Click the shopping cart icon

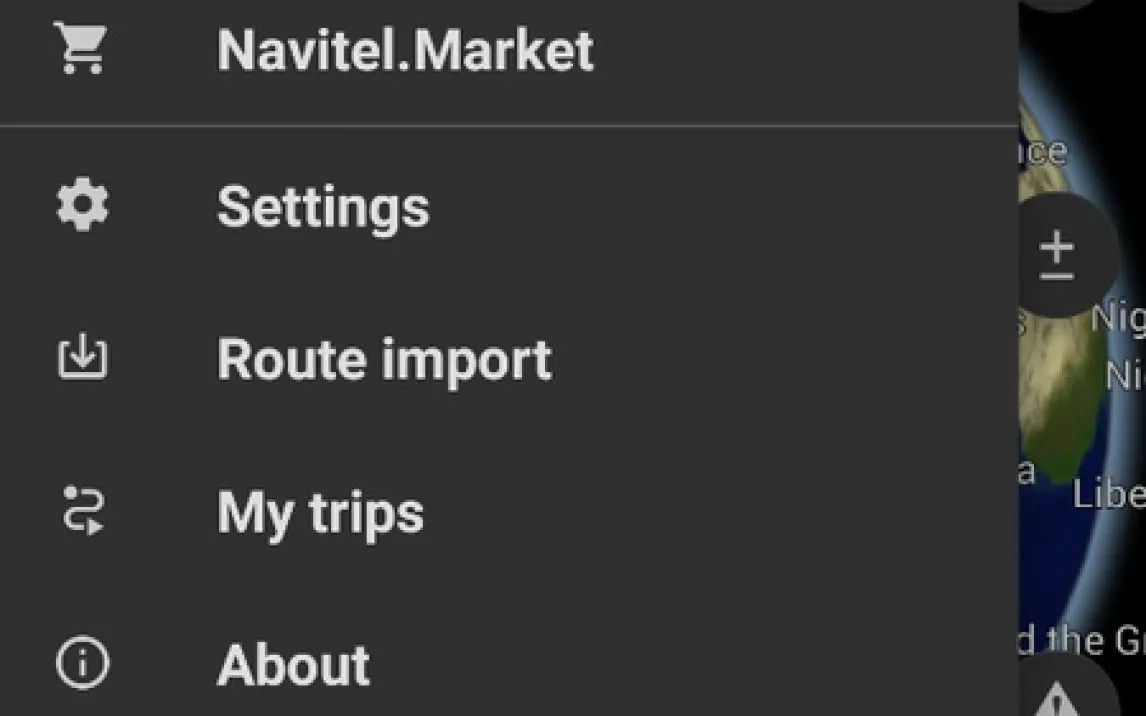[81, 48]
